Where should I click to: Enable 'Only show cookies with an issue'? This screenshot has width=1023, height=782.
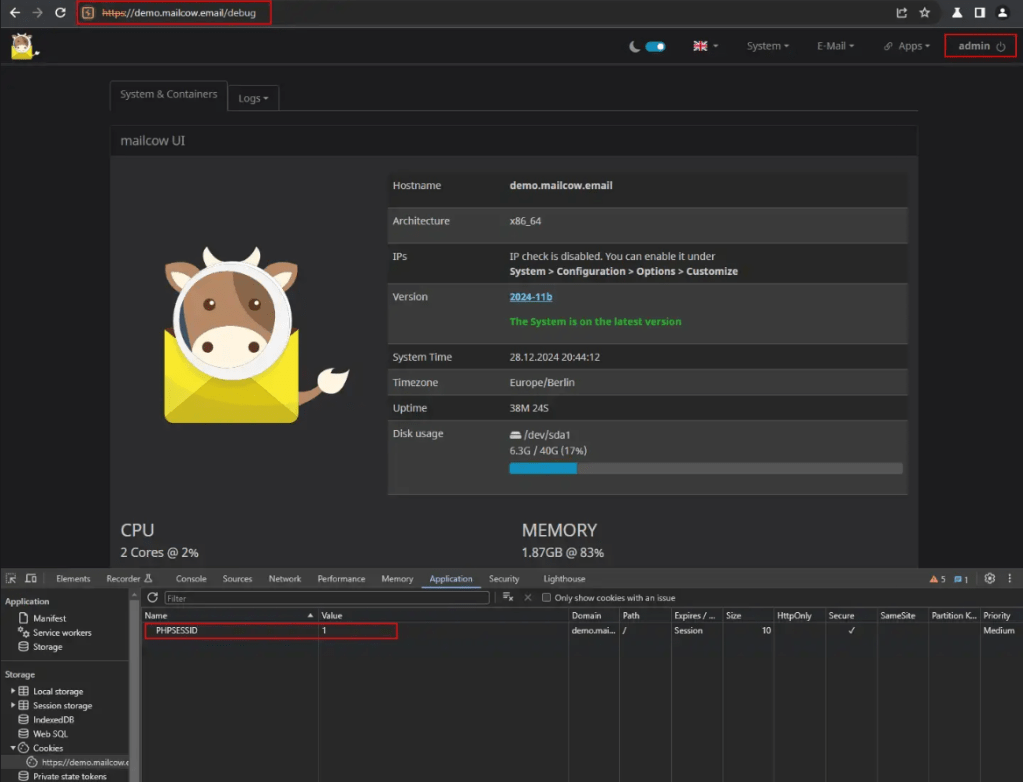coord(546,598)
